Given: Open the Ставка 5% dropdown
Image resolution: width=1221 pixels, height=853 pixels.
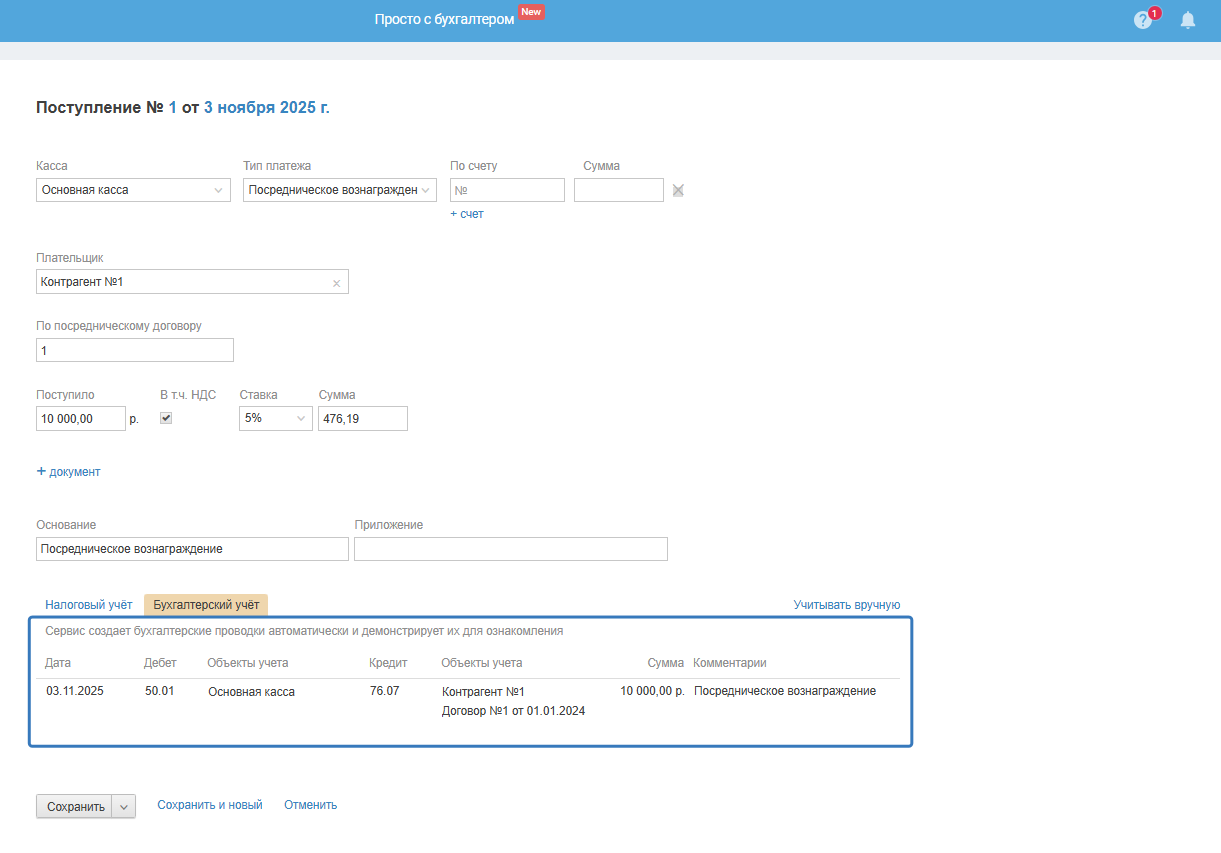Looking at the screenshot, I should click(276, 418).
